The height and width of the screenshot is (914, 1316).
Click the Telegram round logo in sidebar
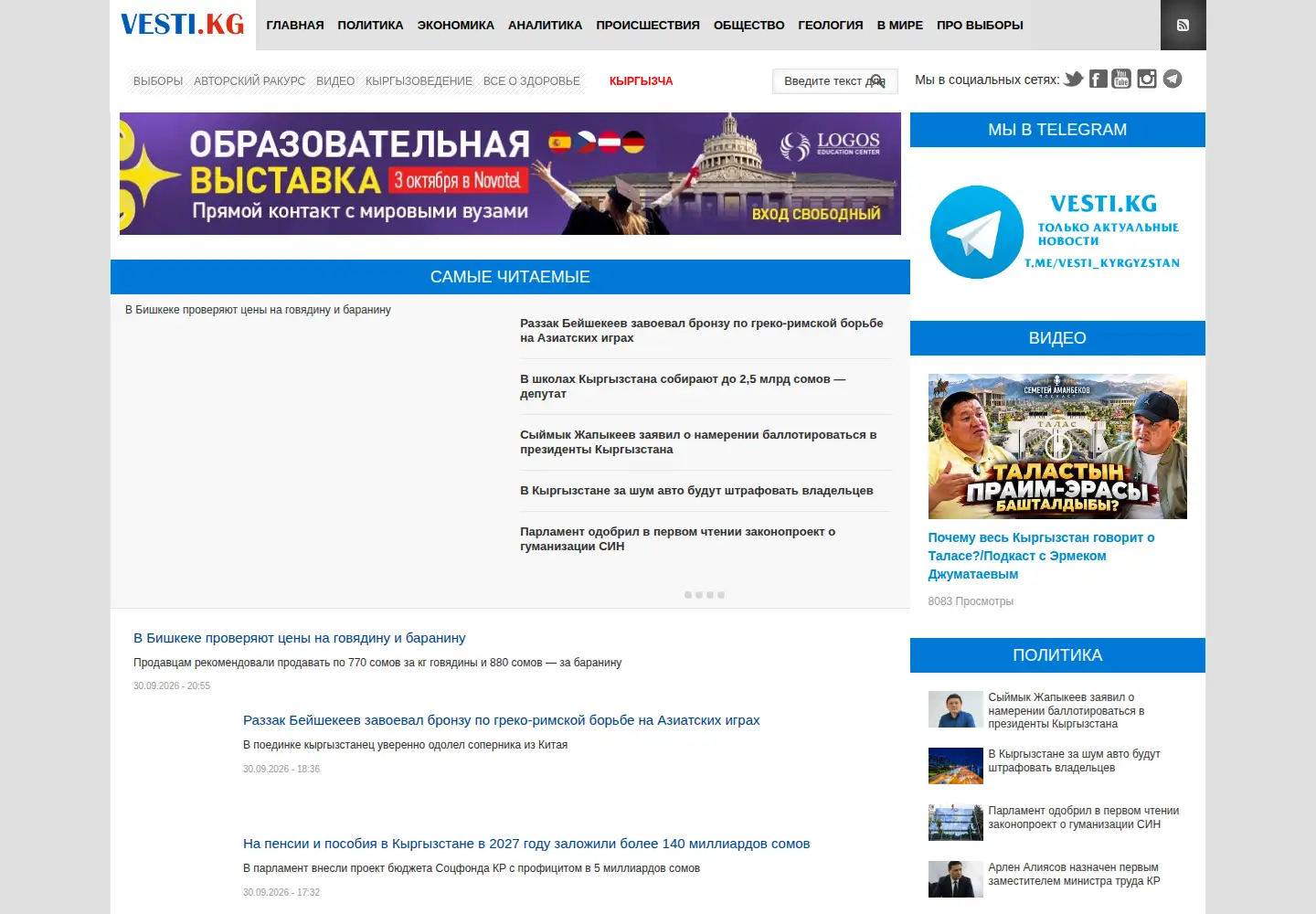pos(976,232)
